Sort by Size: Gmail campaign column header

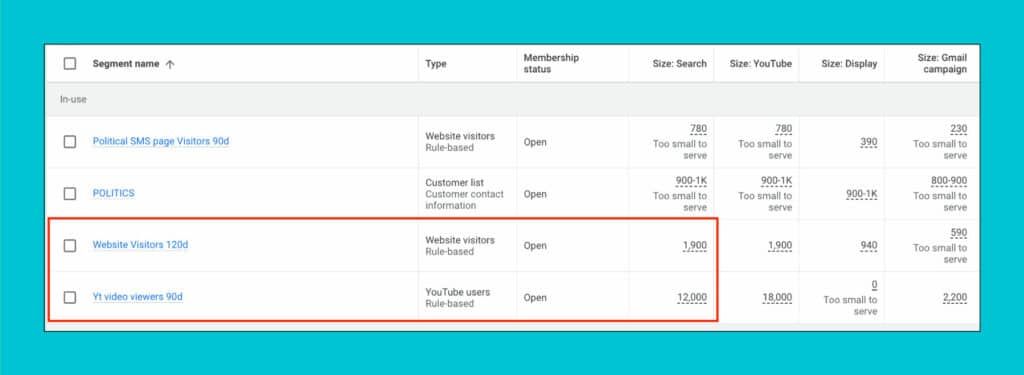tap(942, 63)
